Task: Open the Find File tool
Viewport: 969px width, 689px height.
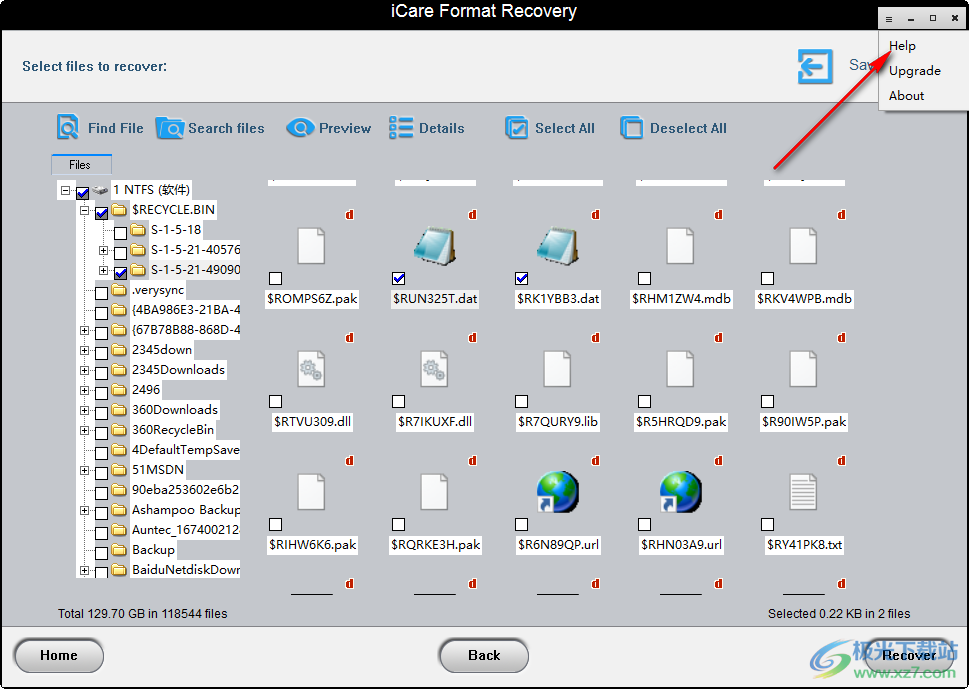Action: pos(100,127)
